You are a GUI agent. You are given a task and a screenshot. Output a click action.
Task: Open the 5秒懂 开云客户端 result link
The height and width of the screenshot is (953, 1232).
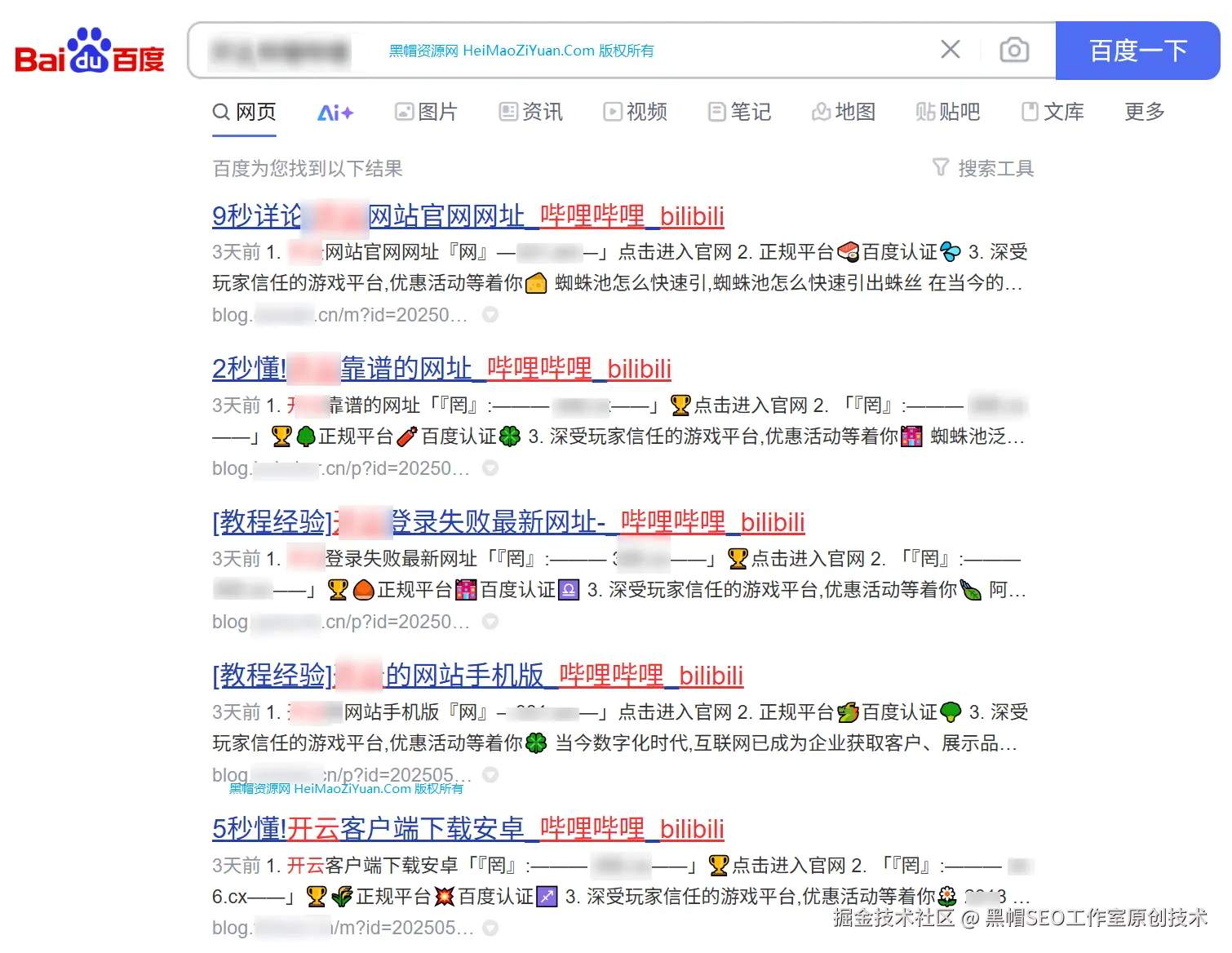(x=467, y=829)
